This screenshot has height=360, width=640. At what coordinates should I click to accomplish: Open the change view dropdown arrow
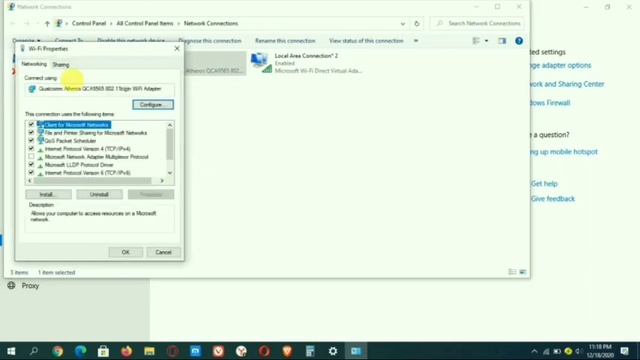tap(487, 41)
